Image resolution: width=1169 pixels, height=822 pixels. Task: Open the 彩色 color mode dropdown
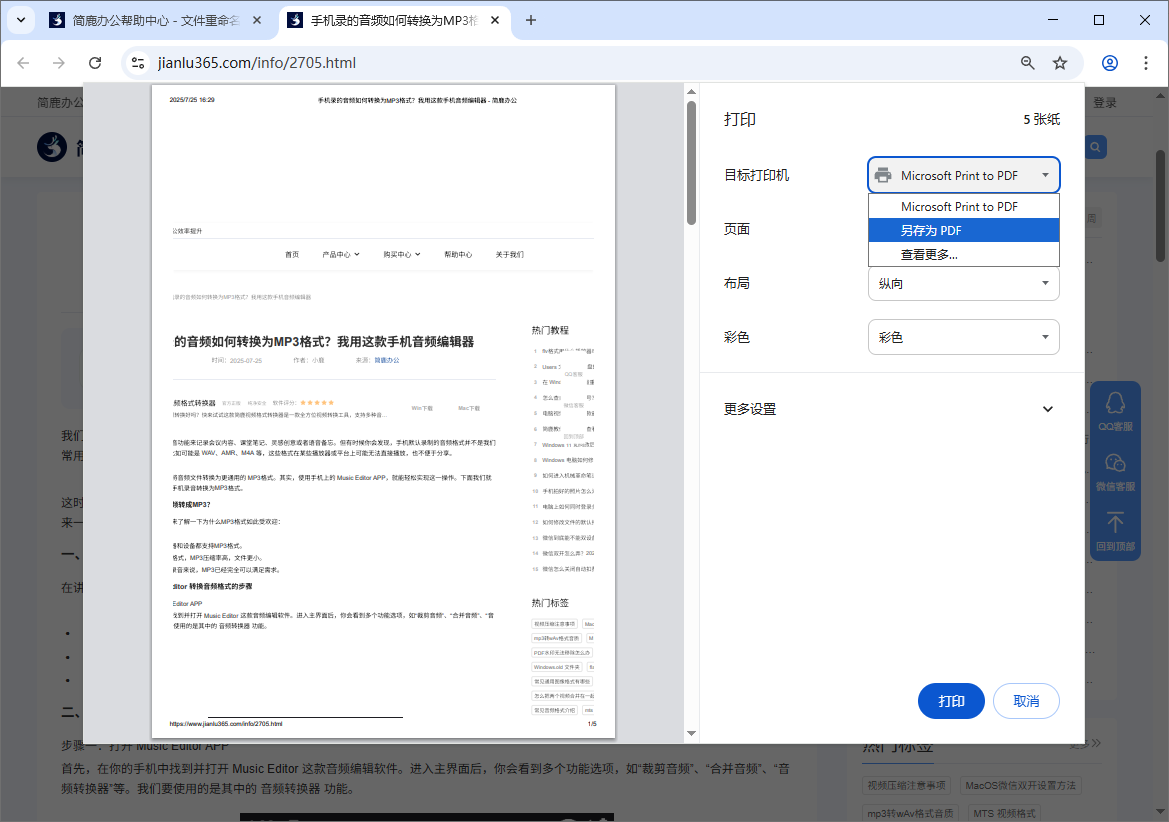pyautogui.click(x=963, y=337)
